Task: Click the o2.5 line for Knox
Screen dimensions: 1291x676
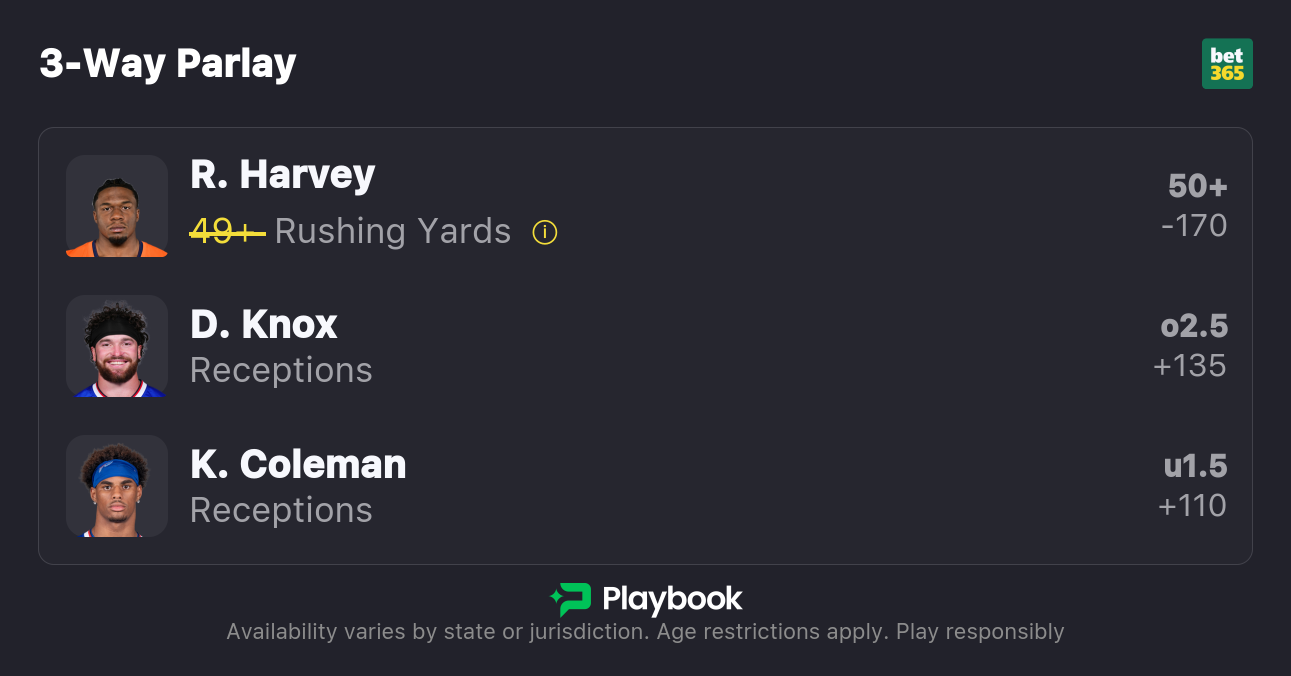Action: (x=1194, y=326)
